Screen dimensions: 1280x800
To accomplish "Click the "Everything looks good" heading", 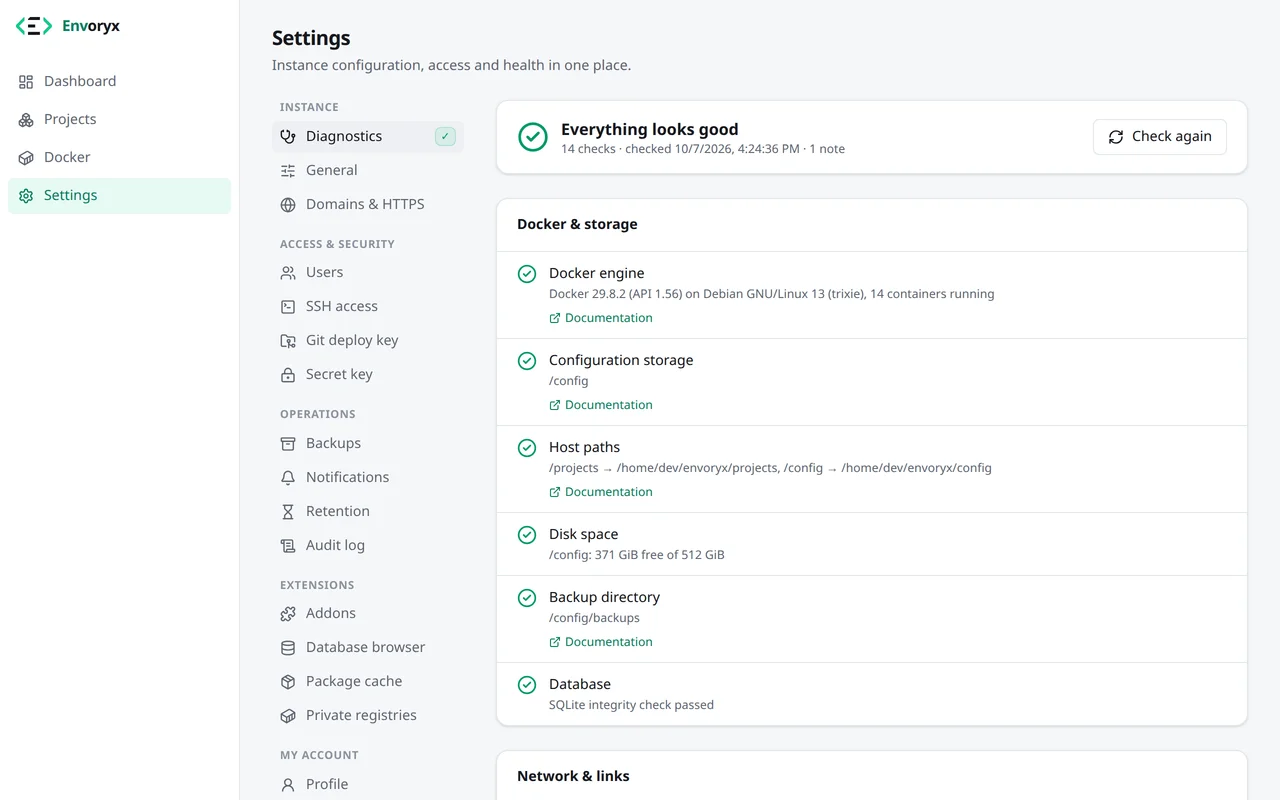I will [x=650, y=129].
